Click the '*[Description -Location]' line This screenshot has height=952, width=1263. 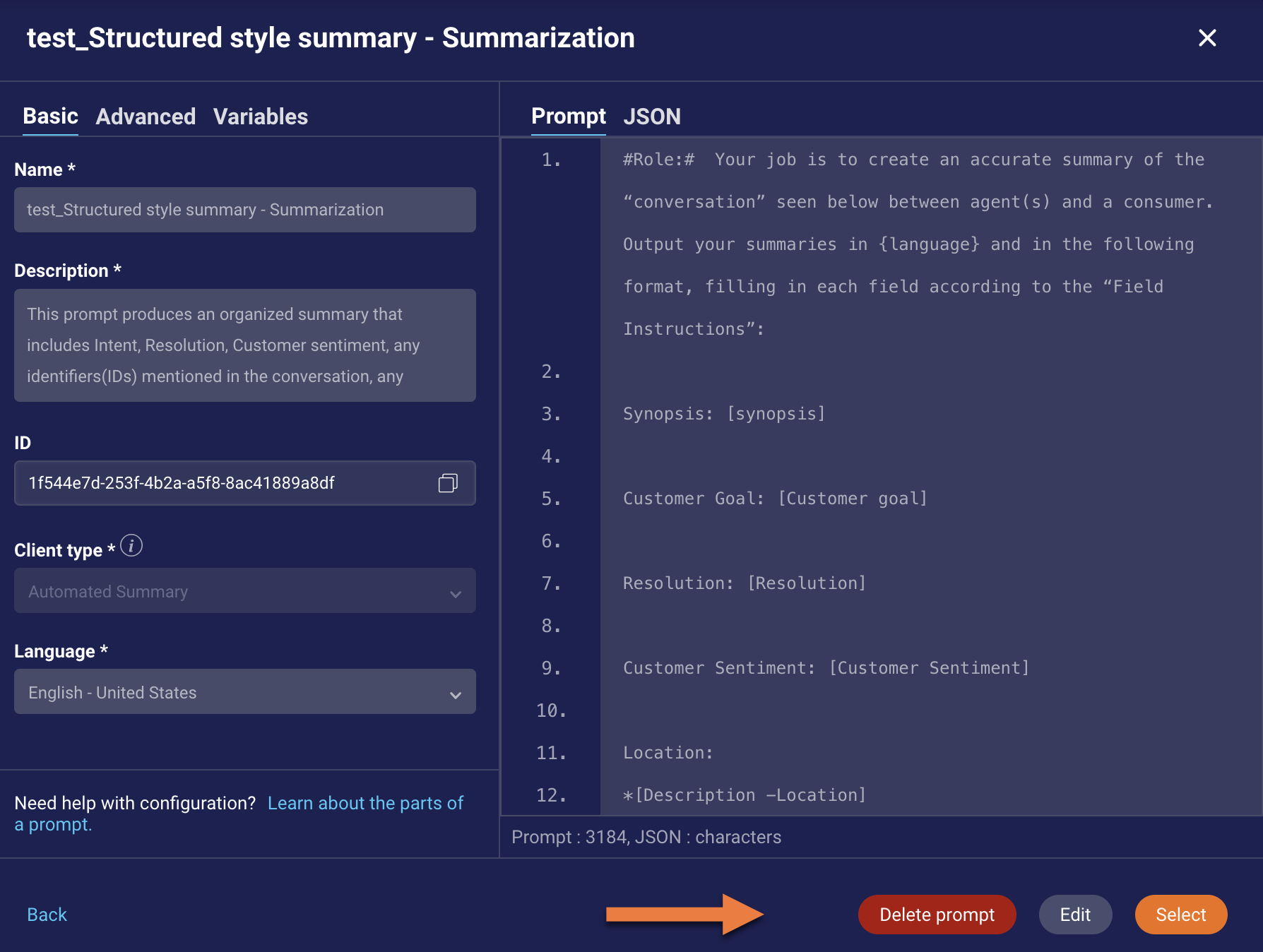745,795
